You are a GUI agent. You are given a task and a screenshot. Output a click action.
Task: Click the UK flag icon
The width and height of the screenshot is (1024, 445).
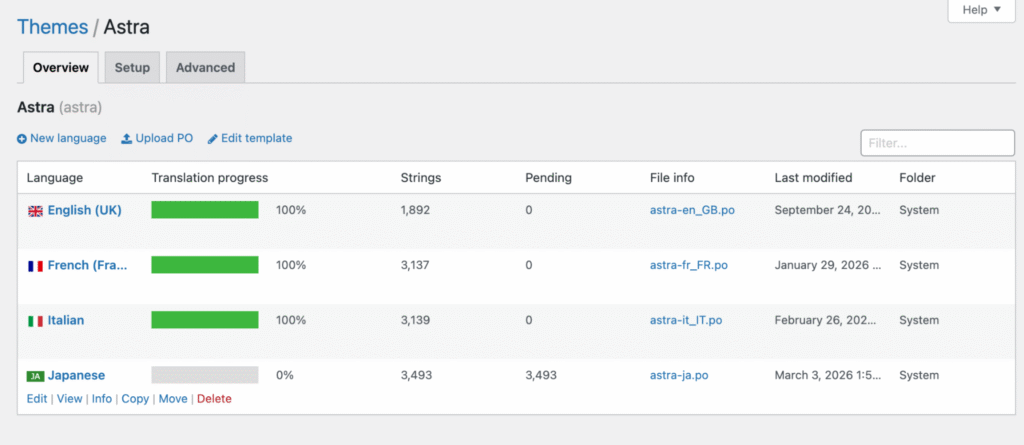pos(35,211)
